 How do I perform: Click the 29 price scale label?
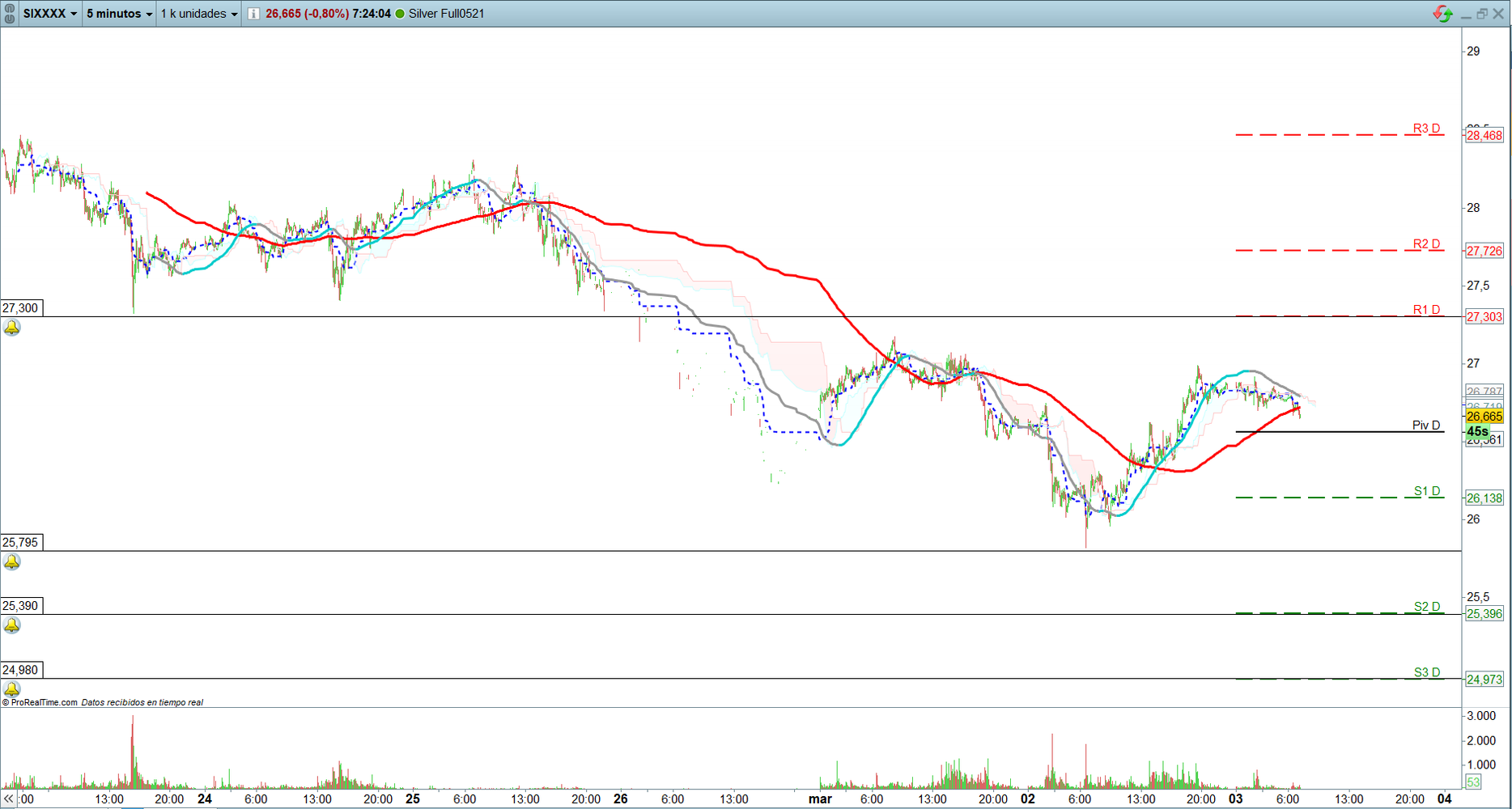[x=1473, y=51]
